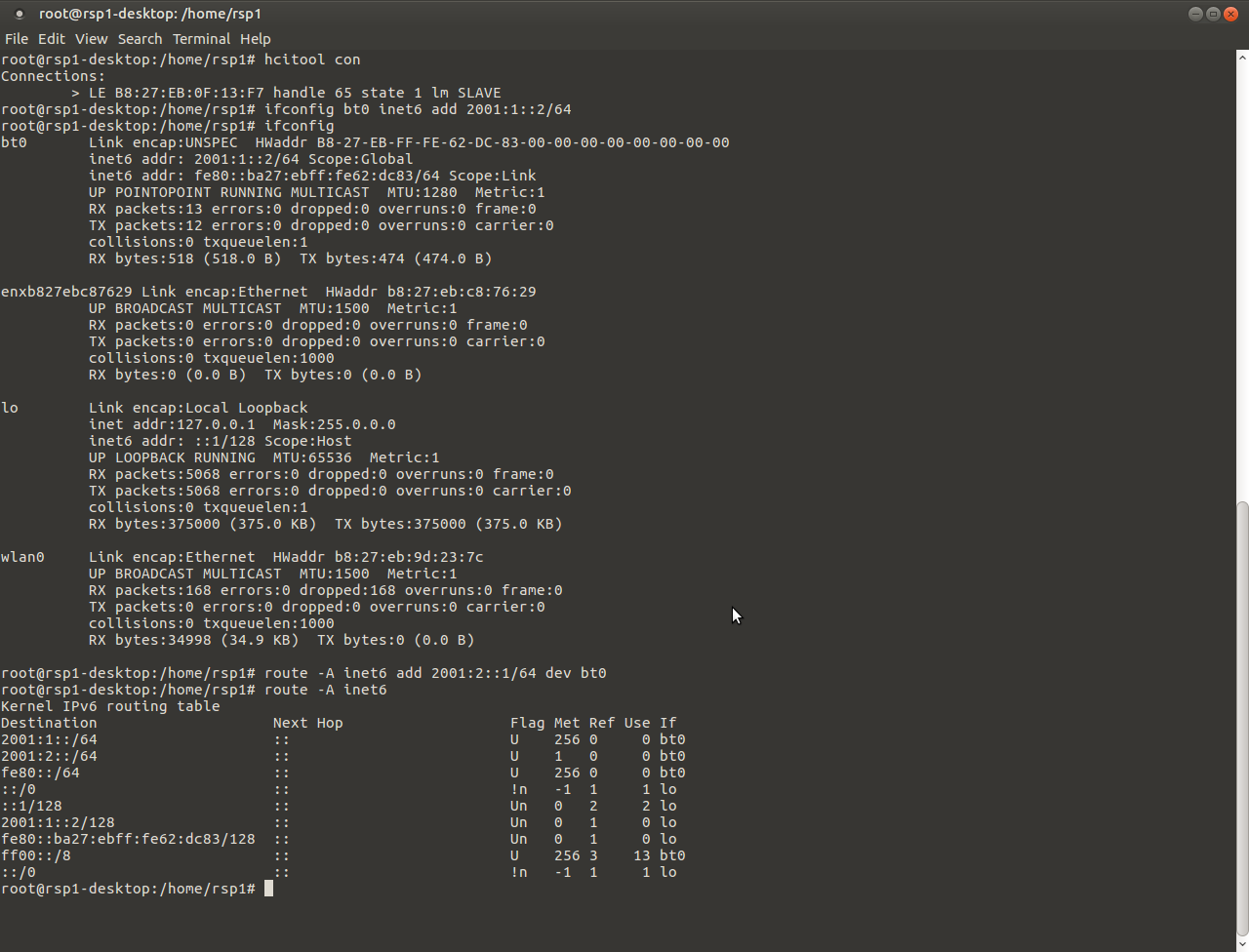Screen dimensions: 1249x952
Task: Click 'inet addr:127.0.0.1' line
Action: coord(242,424)
